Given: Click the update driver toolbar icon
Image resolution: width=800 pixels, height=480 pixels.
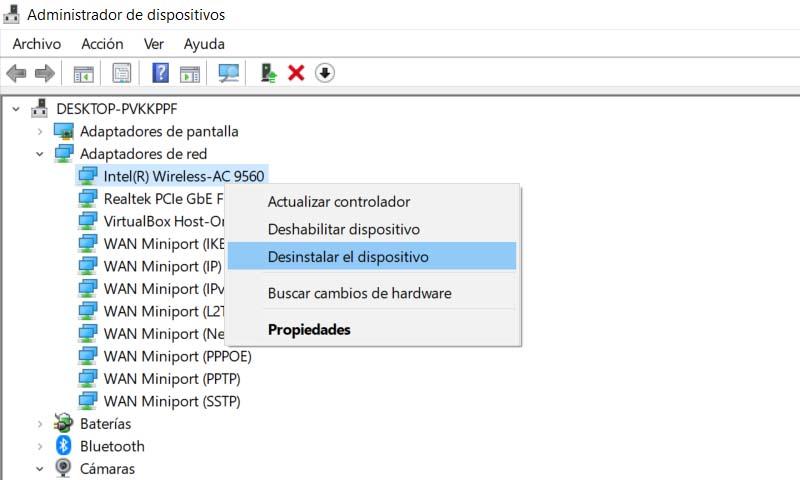Looking at the screenshot, I should [268, 73].
